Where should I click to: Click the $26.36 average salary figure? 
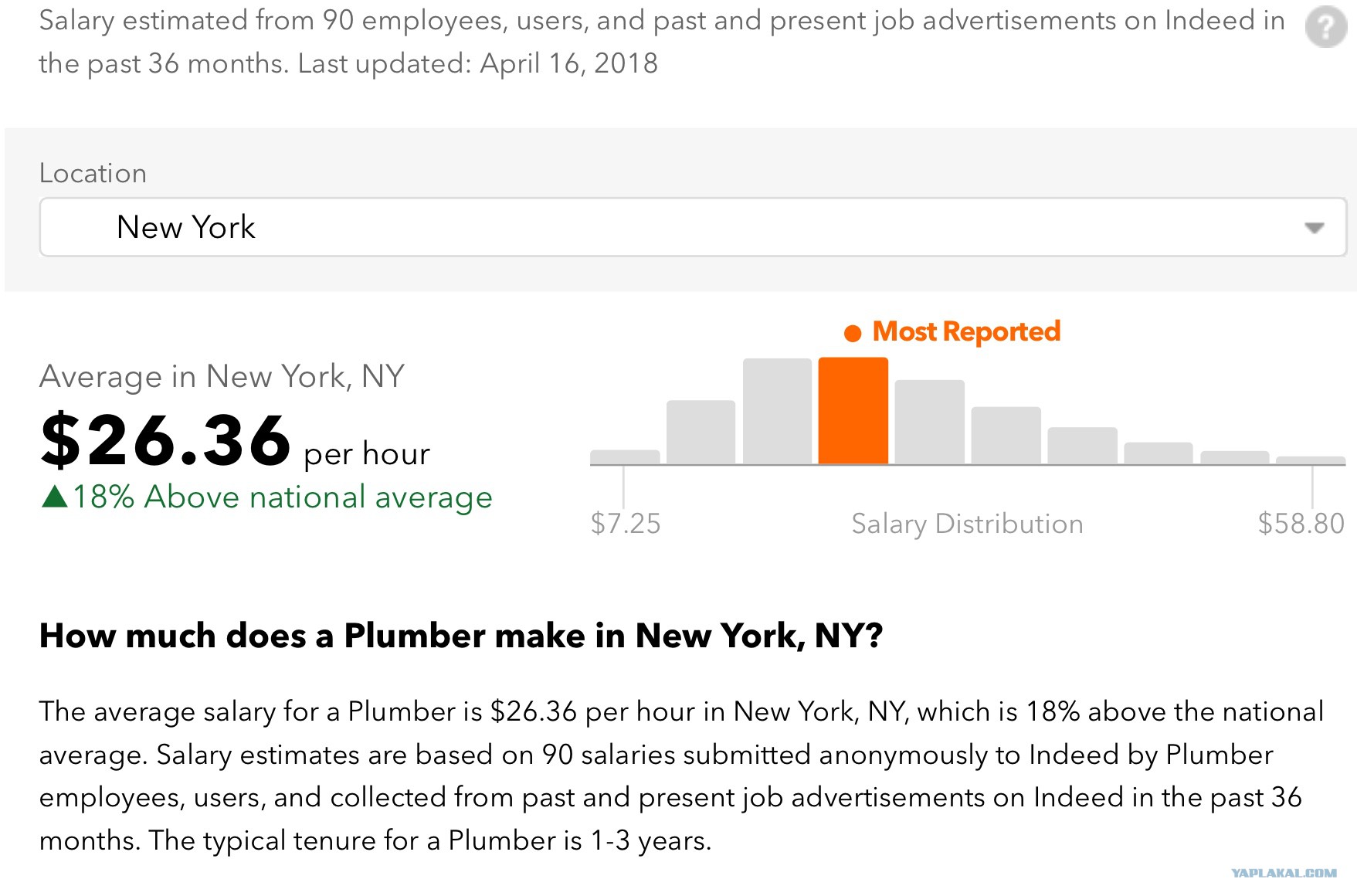point(166,440)
